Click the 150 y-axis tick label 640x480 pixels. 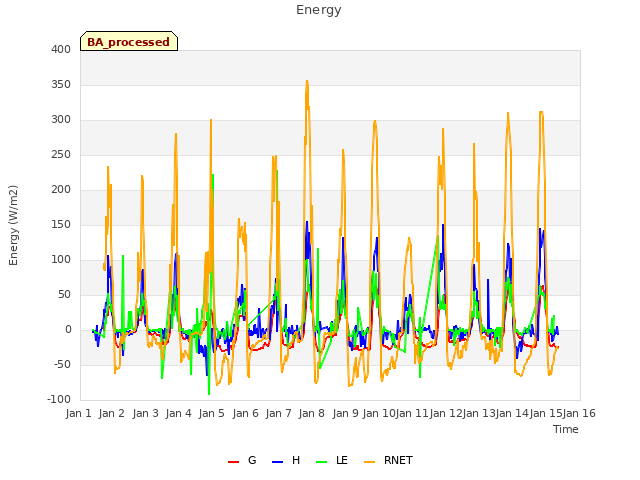point(61,225)
